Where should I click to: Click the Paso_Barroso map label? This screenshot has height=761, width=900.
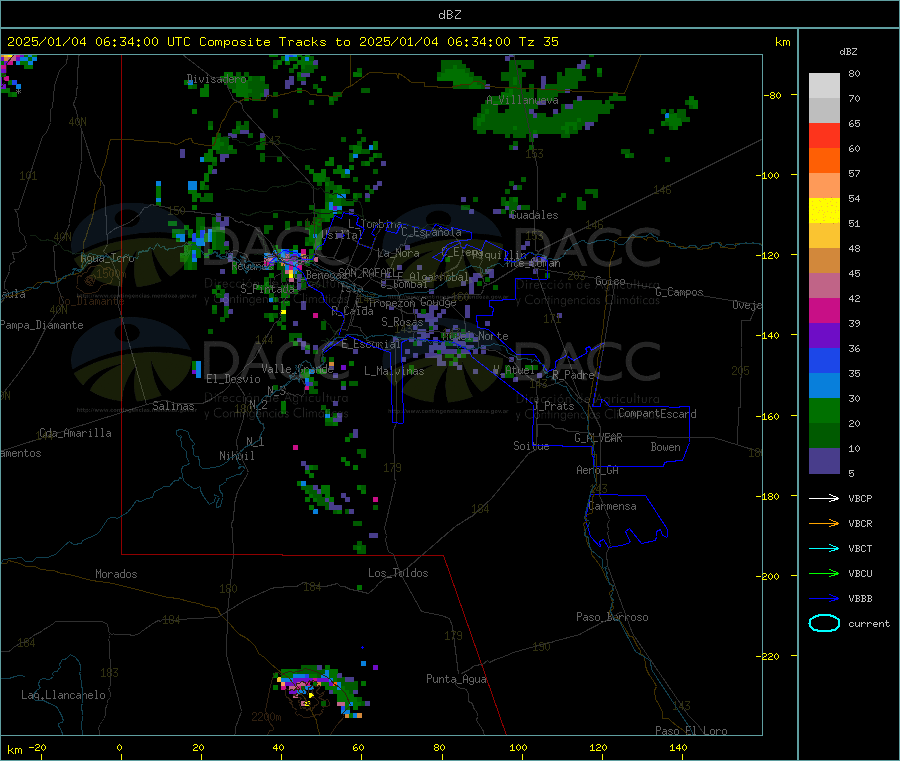(612, 617)
